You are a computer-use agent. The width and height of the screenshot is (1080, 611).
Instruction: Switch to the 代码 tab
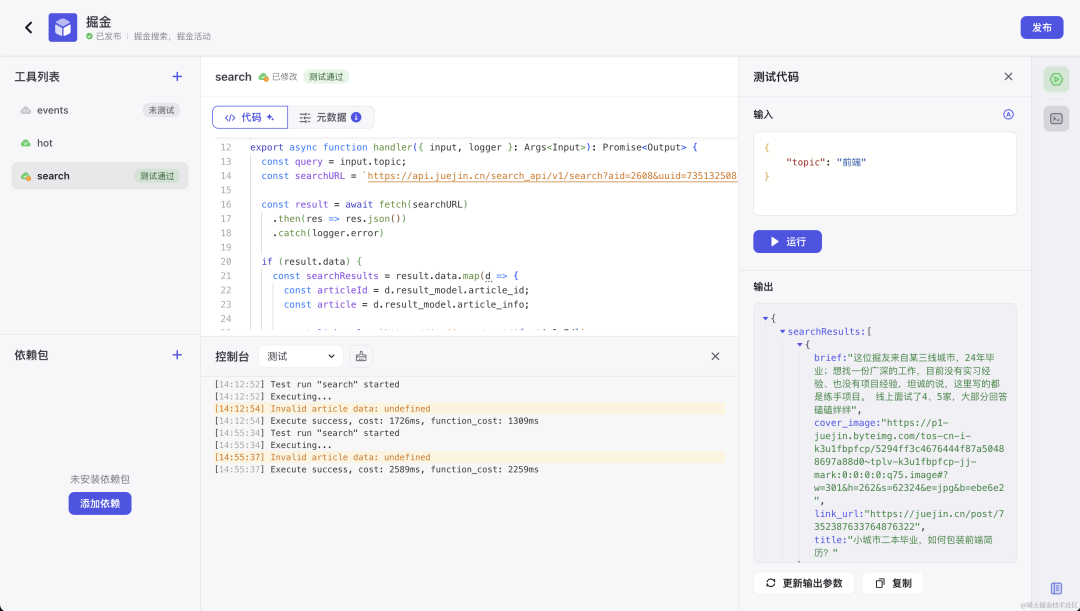click(249, 118)
